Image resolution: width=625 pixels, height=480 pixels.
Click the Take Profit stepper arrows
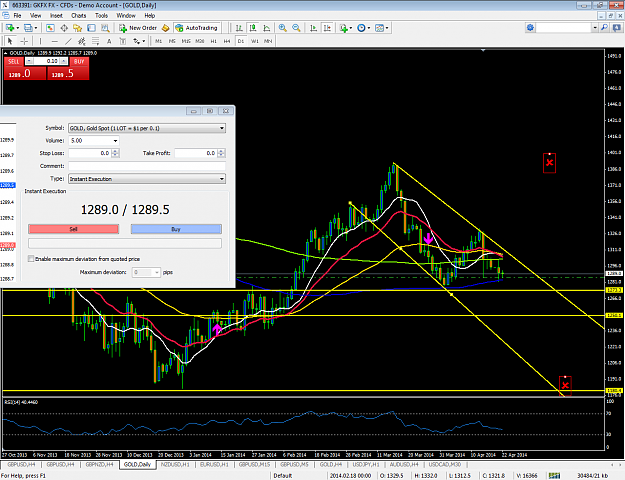click(221, 153)
